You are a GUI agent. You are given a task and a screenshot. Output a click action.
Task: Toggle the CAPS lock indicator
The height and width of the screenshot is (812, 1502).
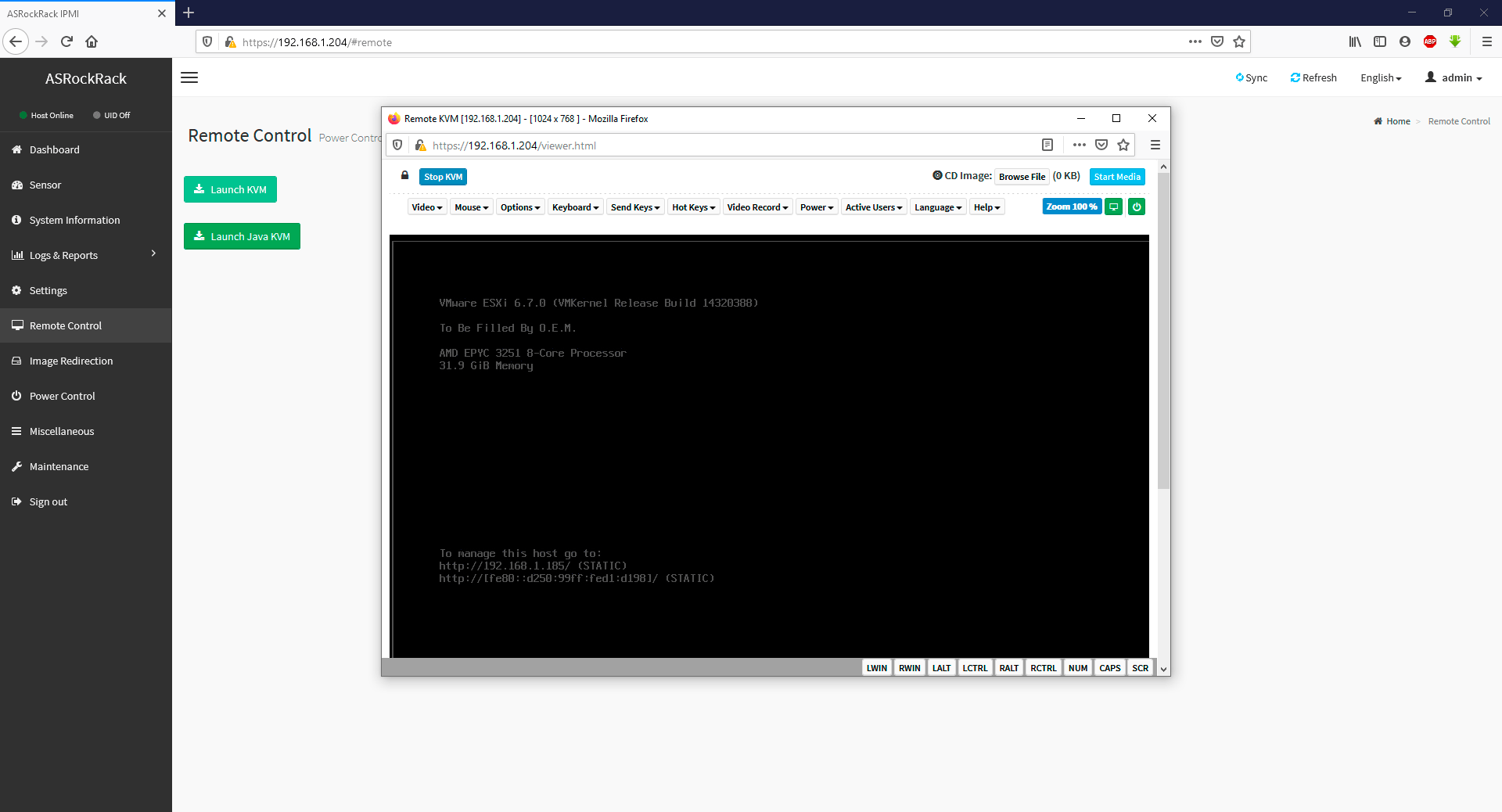tap(1110, 668)
